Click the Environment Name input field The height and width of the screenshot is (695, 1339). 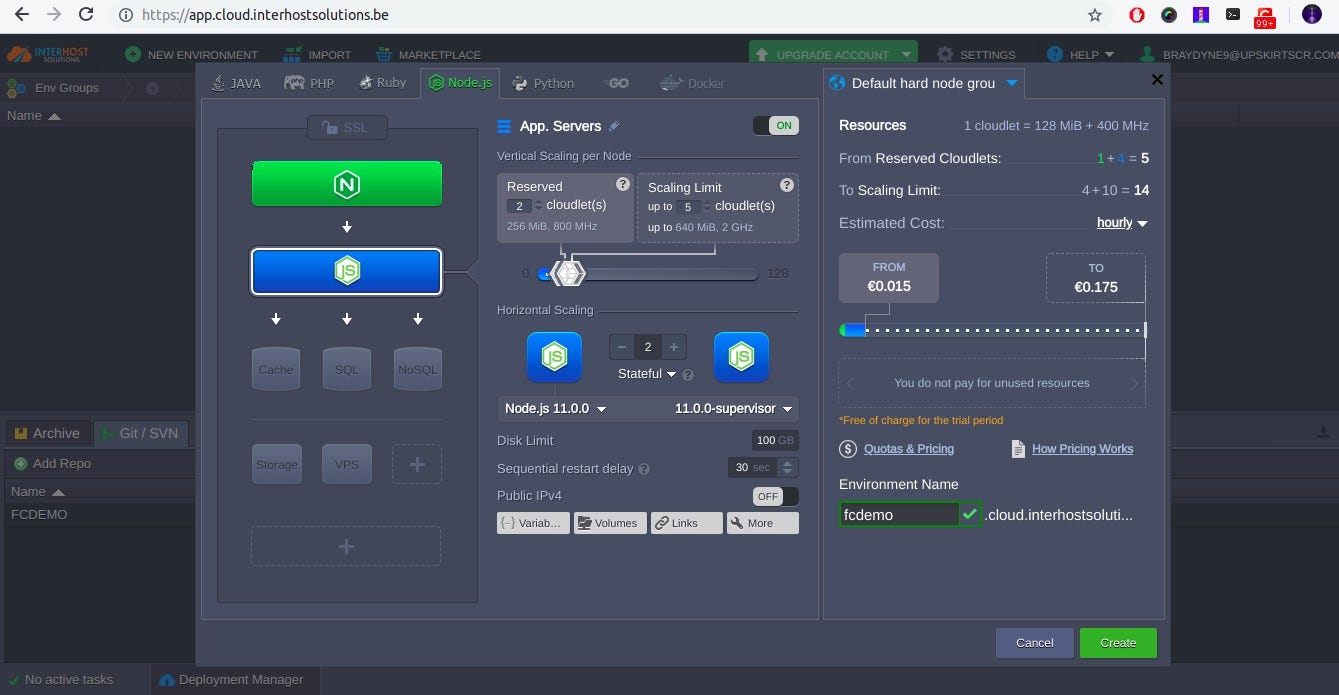(899, 515)
